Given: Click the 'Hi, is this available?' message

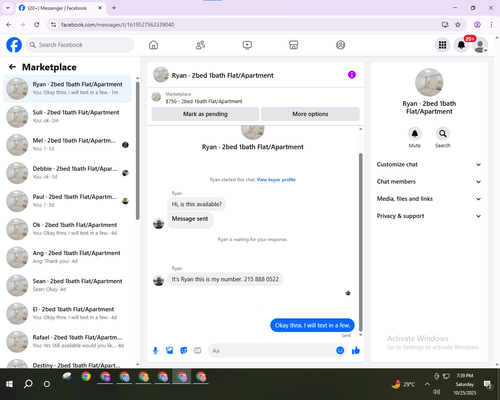Looking at the screenshot, I should click(197, 204).
